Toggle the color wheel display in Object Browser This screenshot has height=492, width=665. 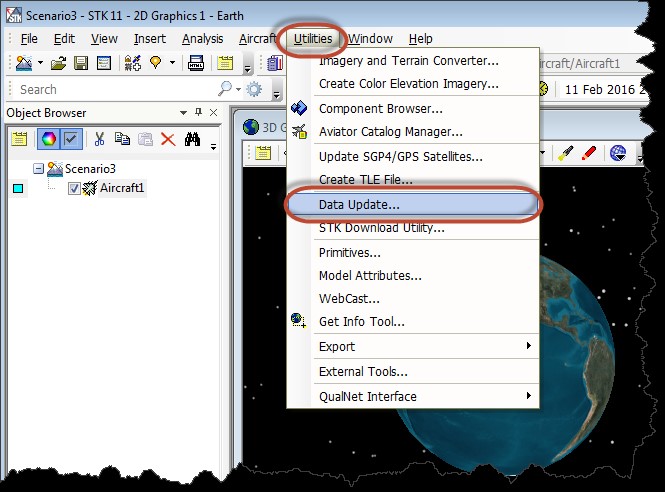(48, 139)
